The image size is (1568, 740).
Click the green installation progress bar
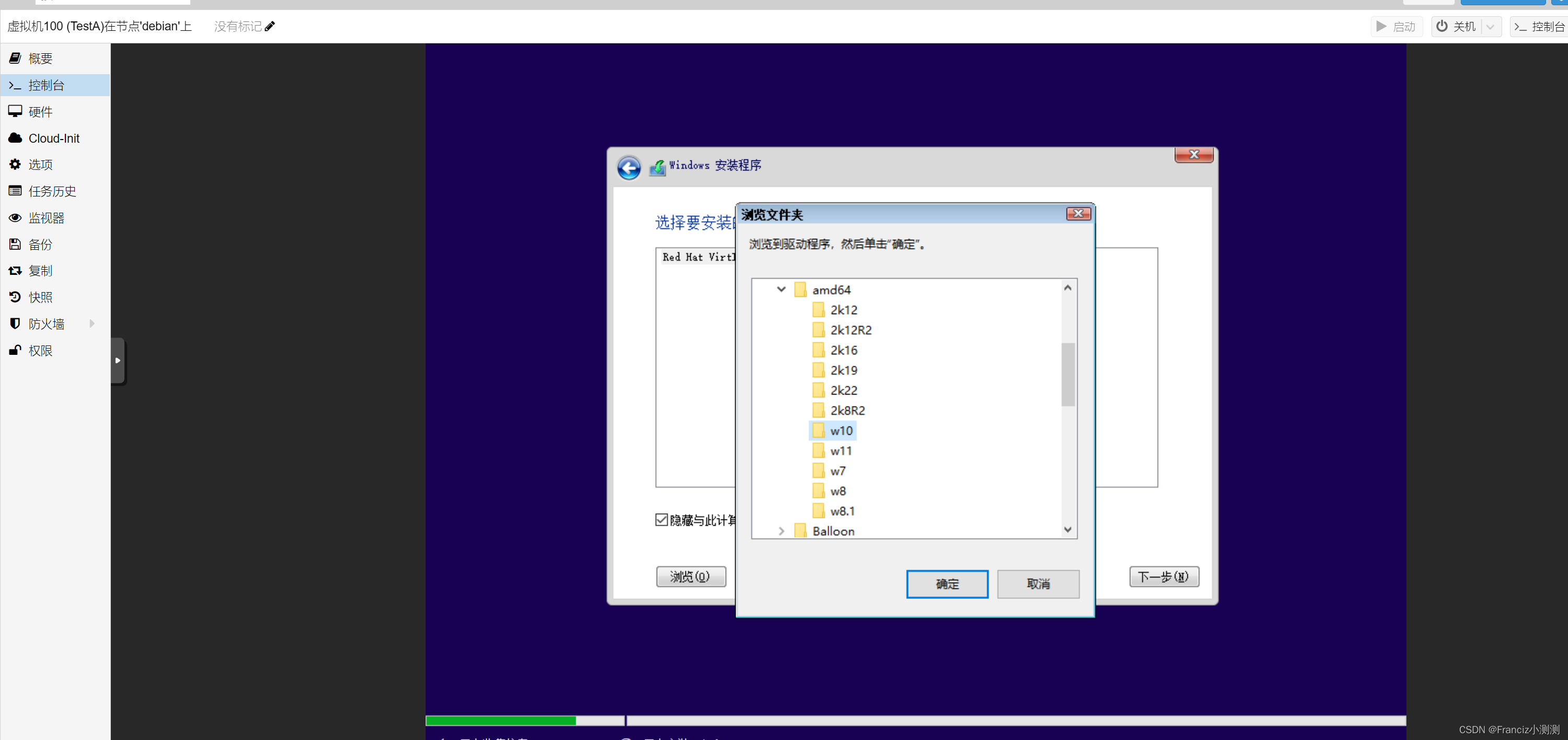[x=500, y=721]
